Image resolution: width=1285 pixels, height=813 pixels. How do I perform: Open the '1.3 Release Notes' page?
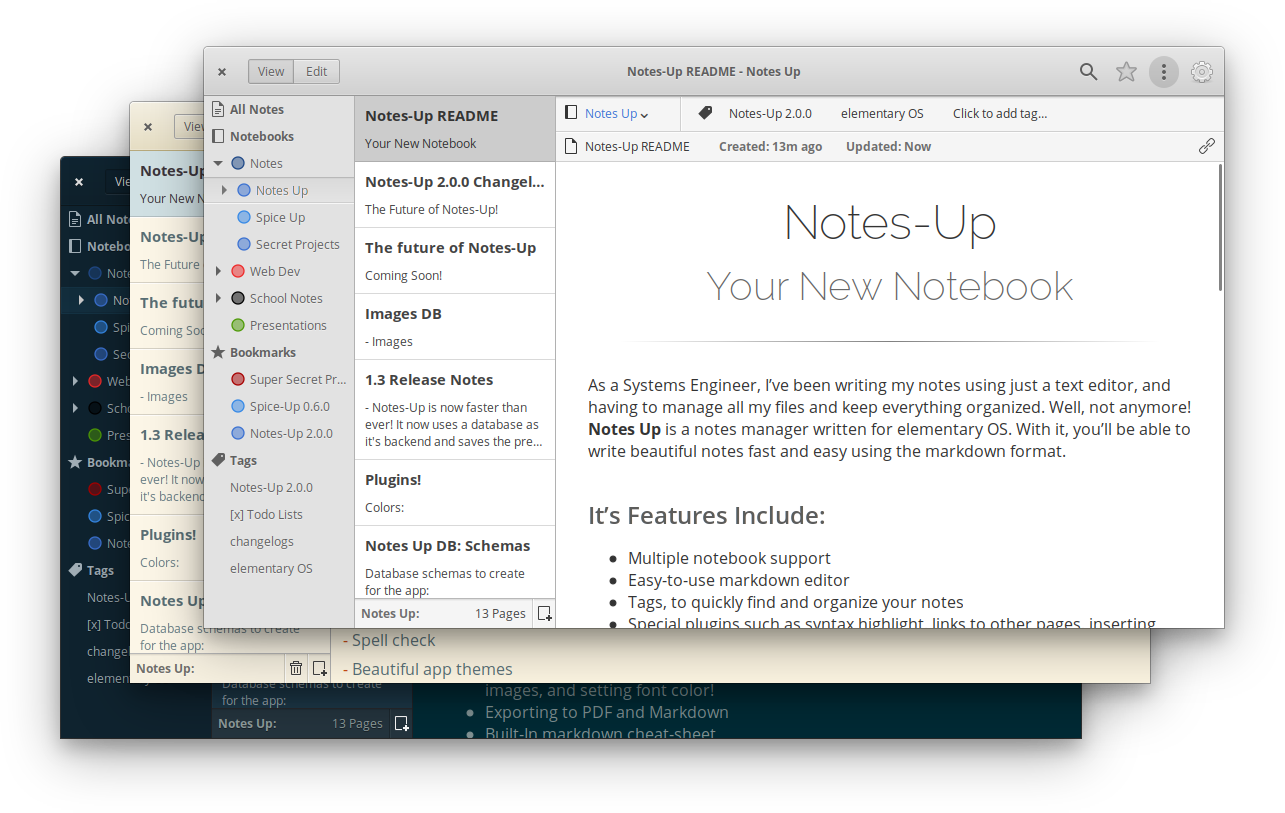[455, 409]
